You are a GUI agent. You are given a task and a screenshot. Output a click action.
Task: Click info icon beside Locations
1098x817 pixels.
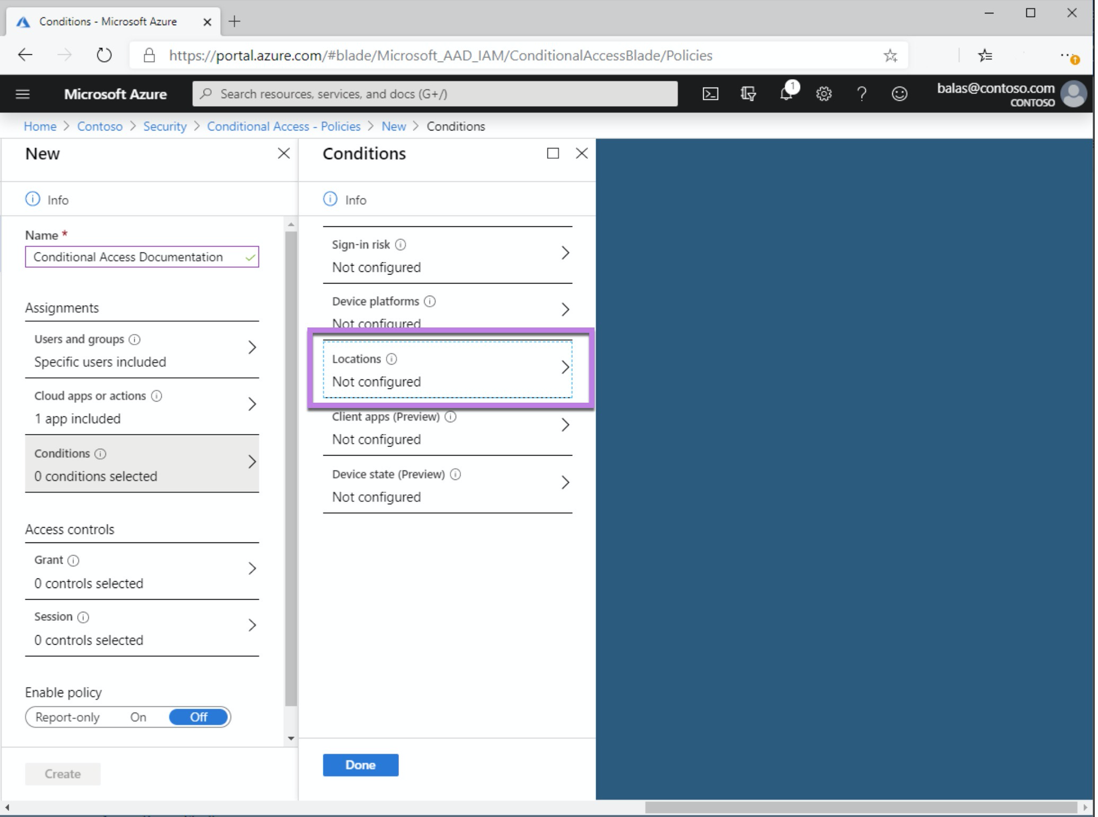point(391,358)
